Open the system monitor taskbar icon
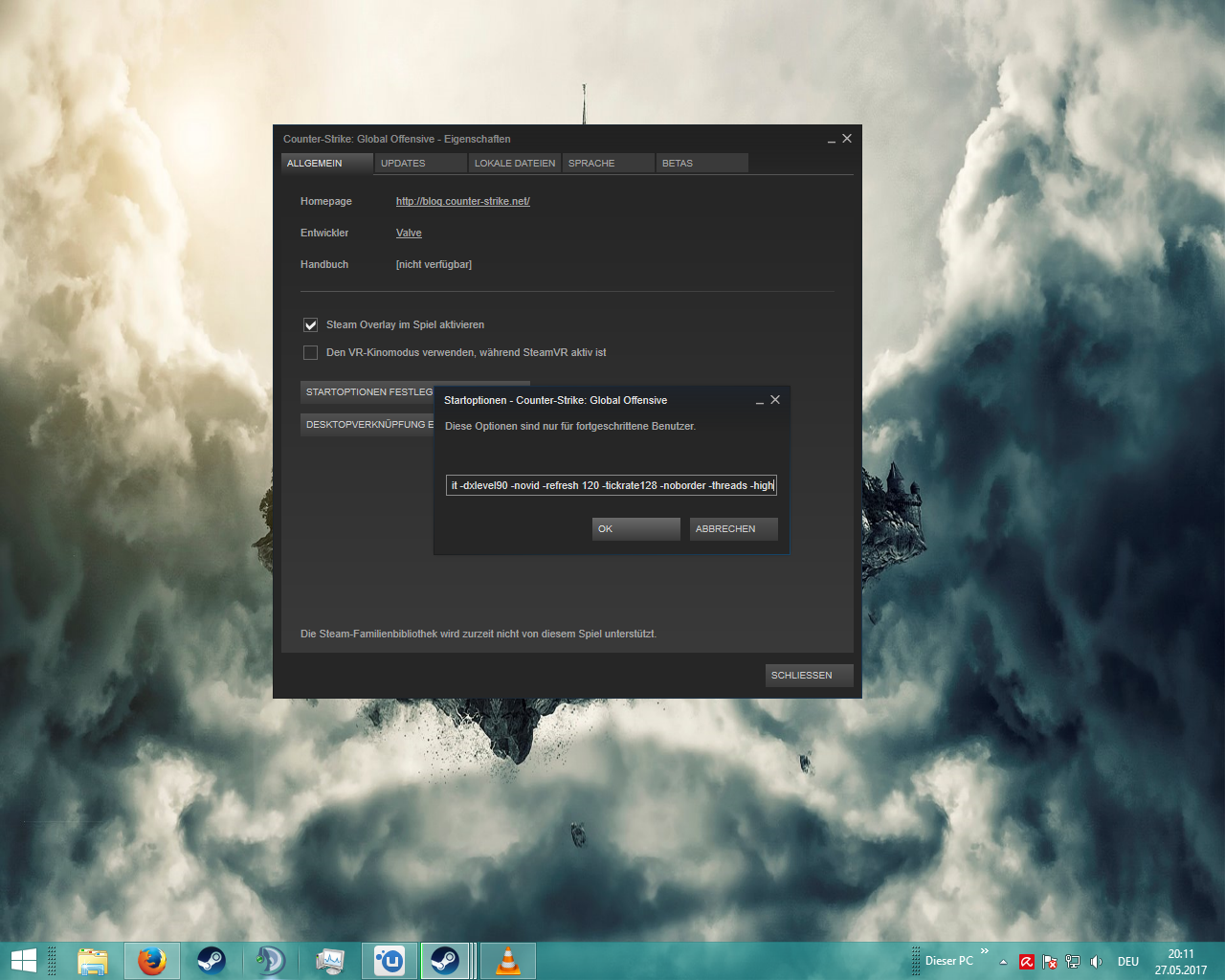The height and width of the screenshot is (980, 1225). coord(330,961)
